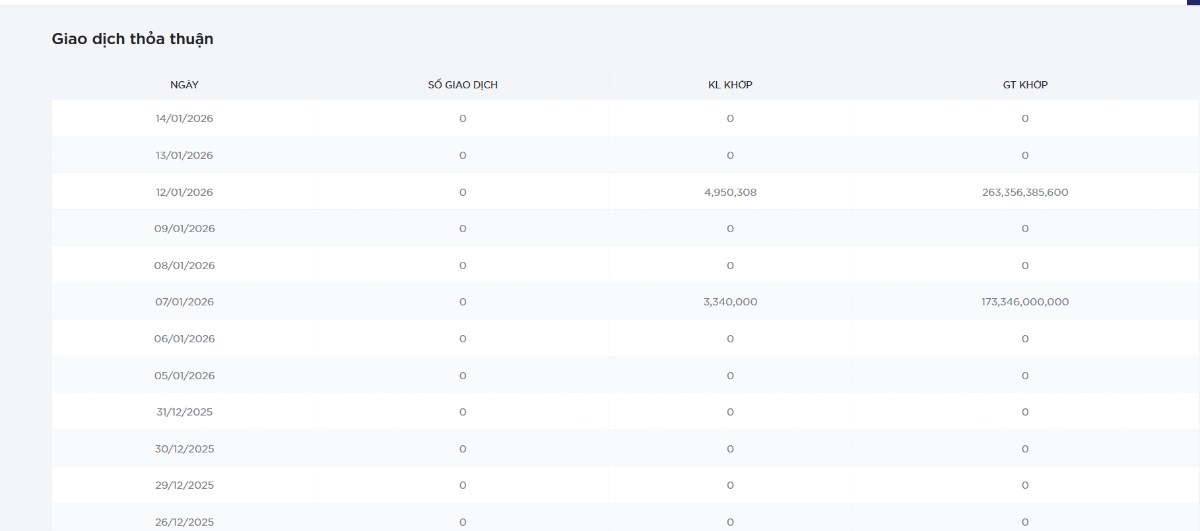Click the 3,340,000 matched volume value
Image resolution: width=1200 pixels, height=531 pixels.
click(730, 302)
